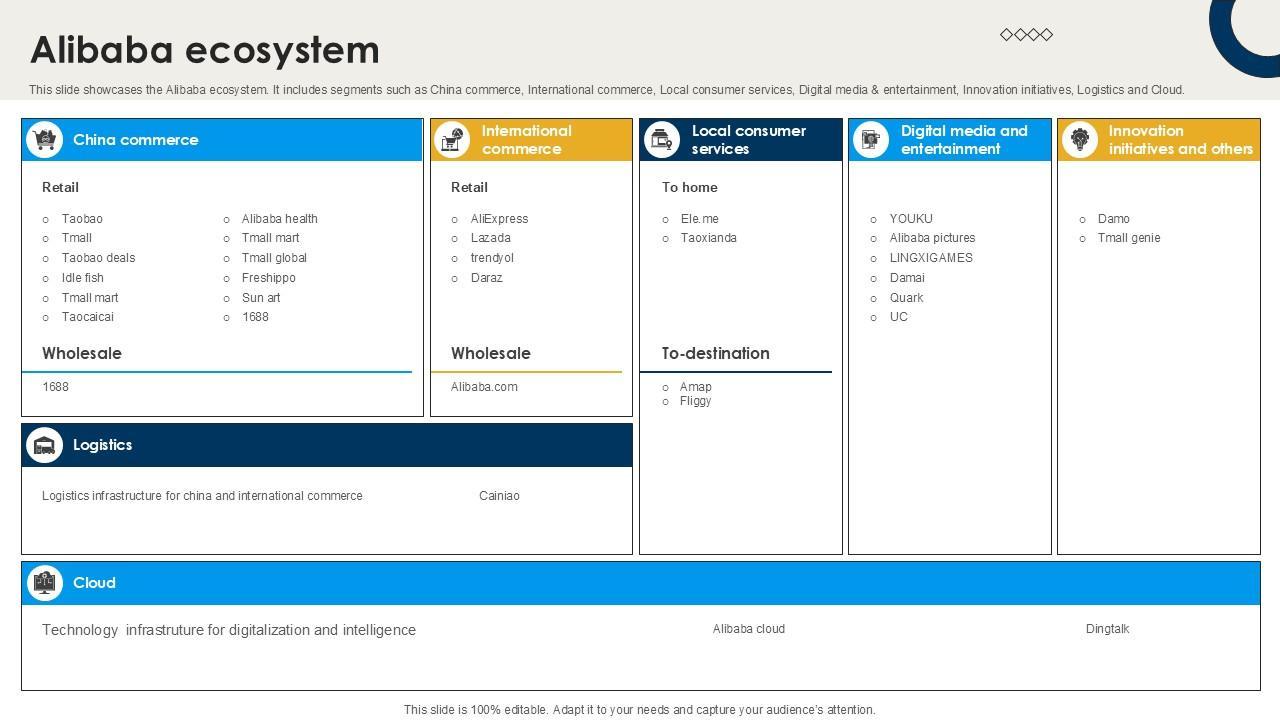Click the 'YOUKU' list item
1280x720 pixels.
pos(911,219)
